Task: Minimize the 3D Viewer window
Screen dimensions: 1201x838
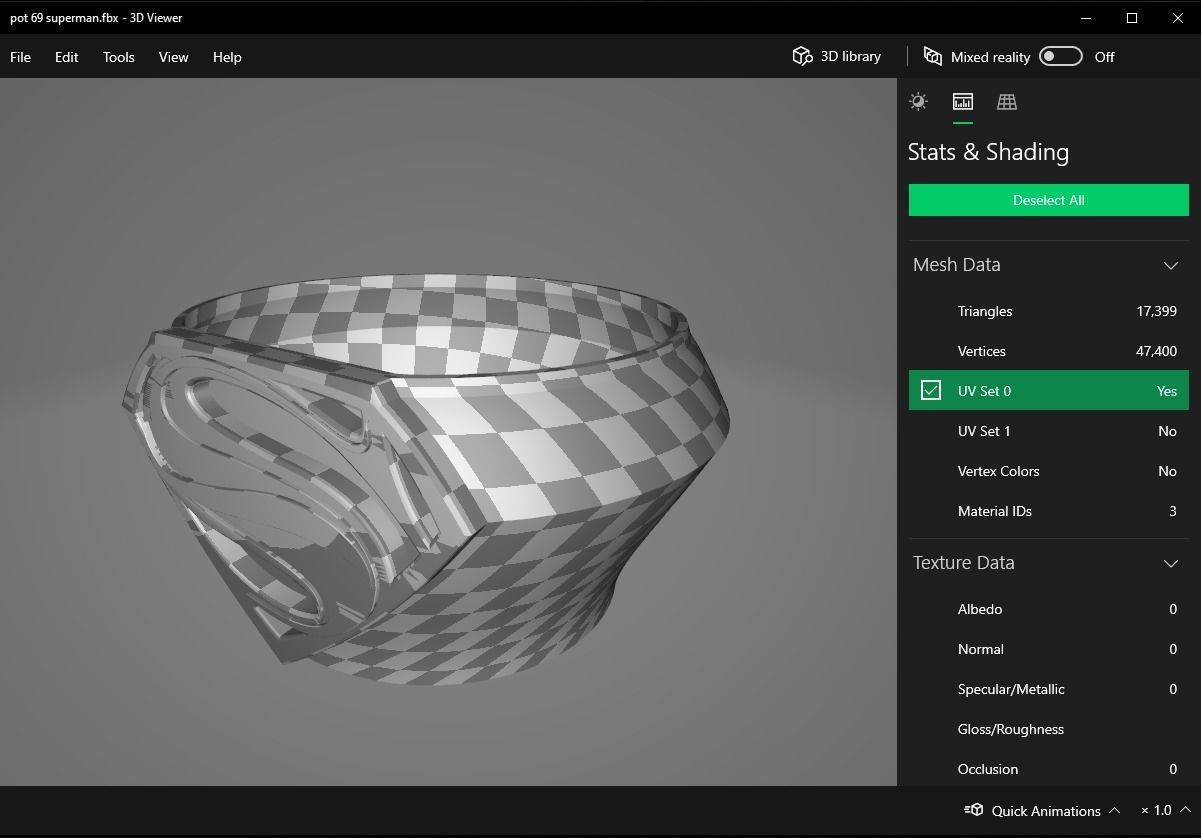Action: point(1086,17)
